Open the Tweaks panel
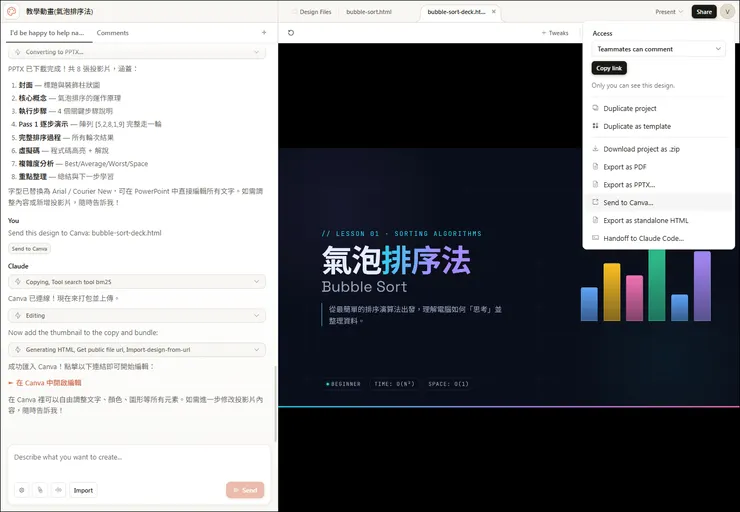The height and width of the screenshot is (512, 740). click(x=555, y=33)
